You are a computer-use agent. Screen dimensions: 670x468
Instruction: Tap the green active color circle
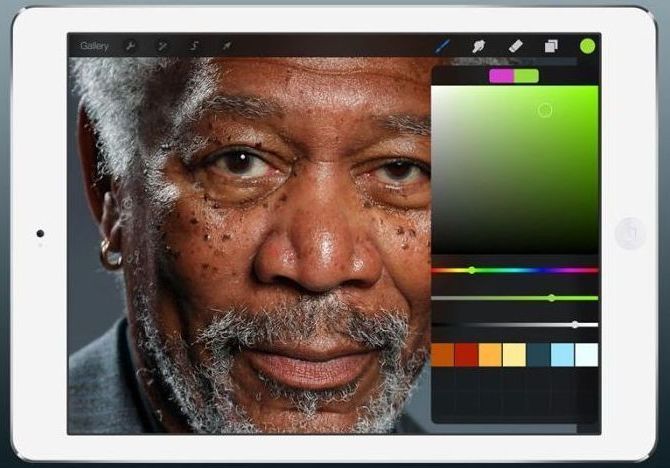(588, 46)
